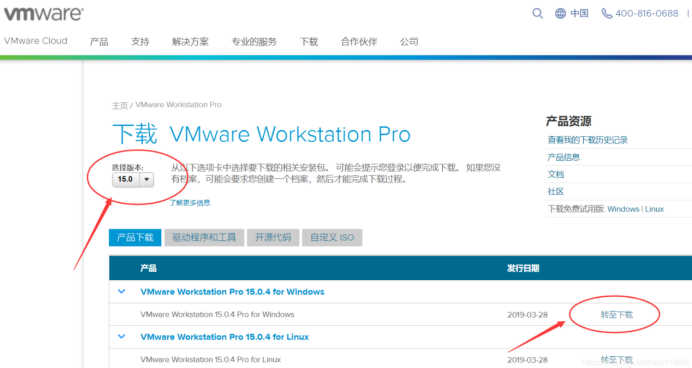Switch to 驱动程序和工具 tab
692x368 pixels.
(204, 237)
